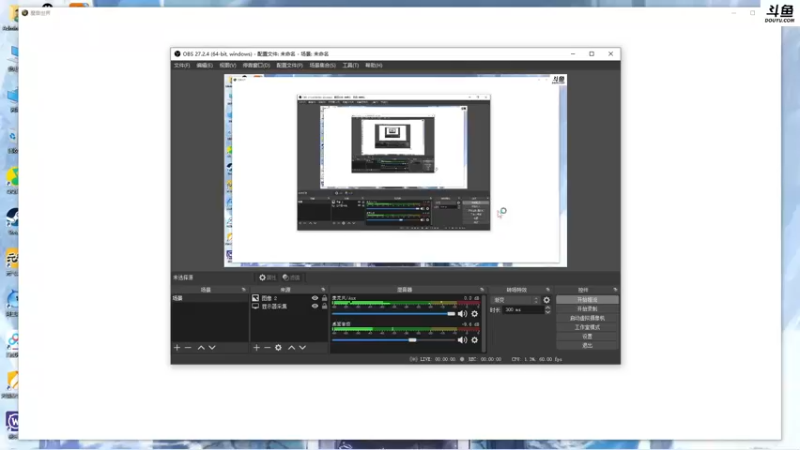Open the 视图(V) menu
Screen dimensions: 800x450
(x=228, y=65)
